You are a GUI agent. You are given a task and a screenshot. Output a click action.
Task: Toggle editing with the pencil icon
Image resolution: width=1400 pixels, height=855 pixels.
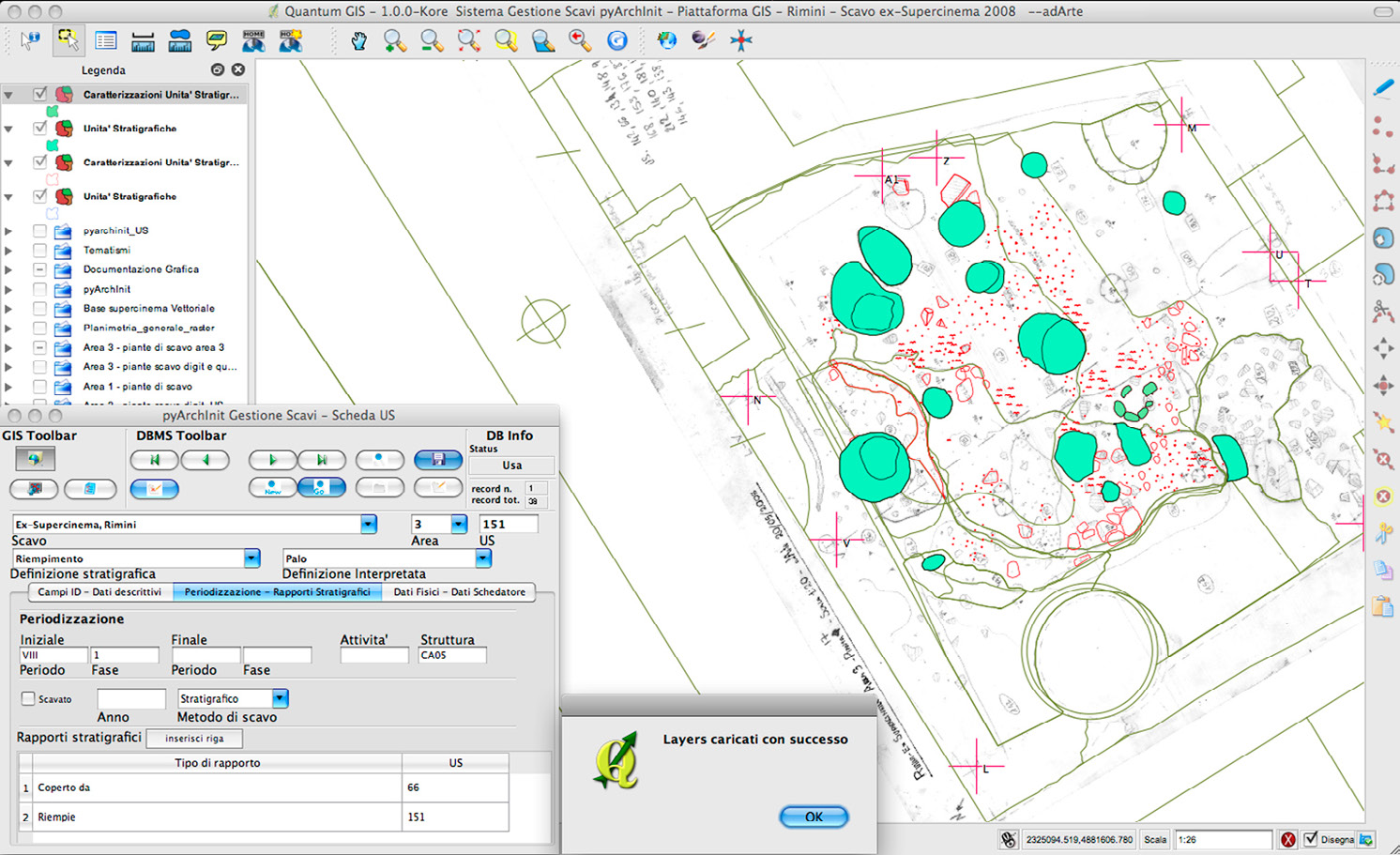pyautogui.click(x=1383, y=87)
